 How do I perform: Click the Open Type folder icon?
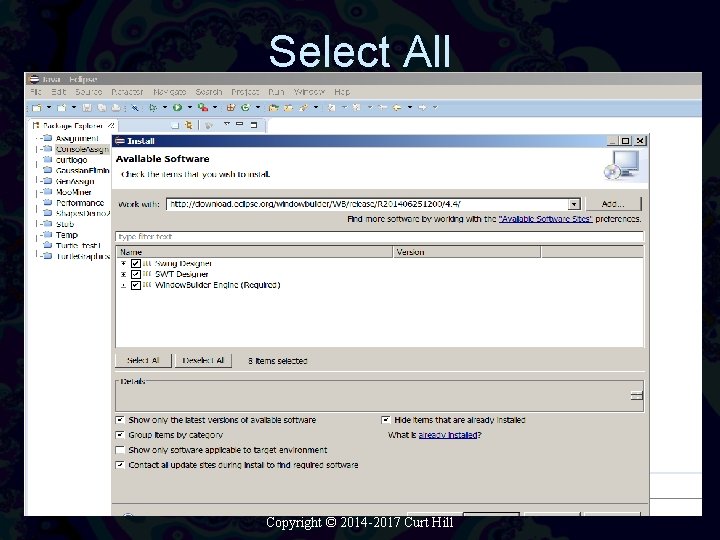(273, 108)
